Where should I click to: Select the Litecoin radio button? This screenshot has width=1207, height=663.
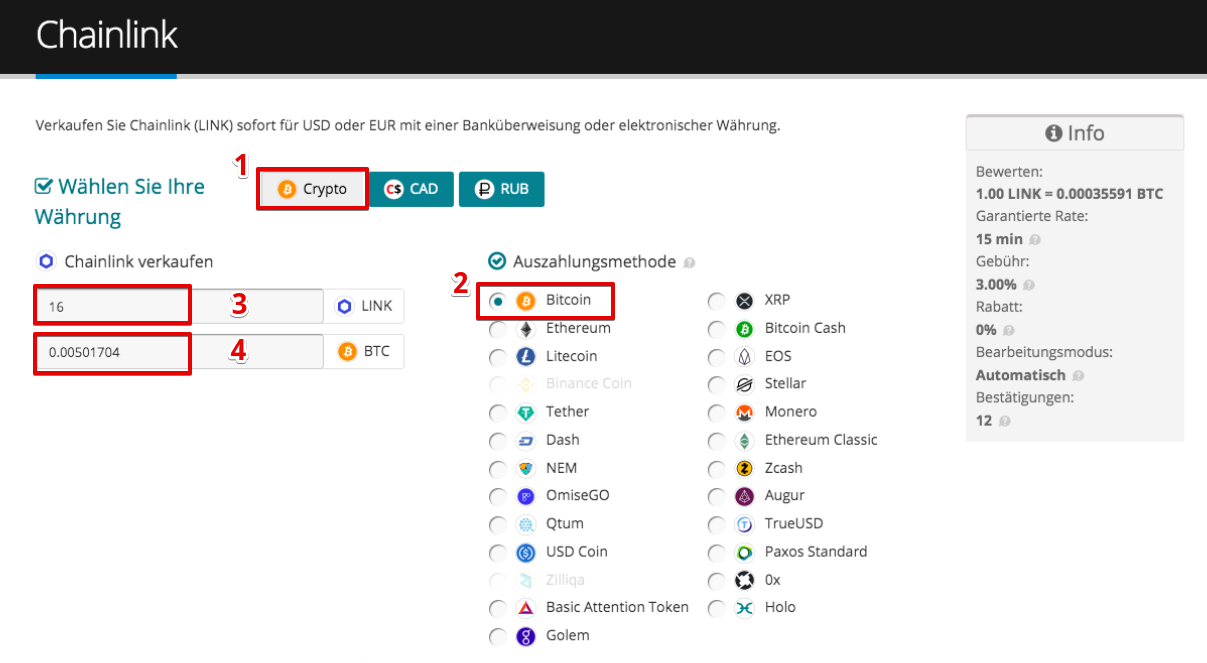[x=497, y=356]
